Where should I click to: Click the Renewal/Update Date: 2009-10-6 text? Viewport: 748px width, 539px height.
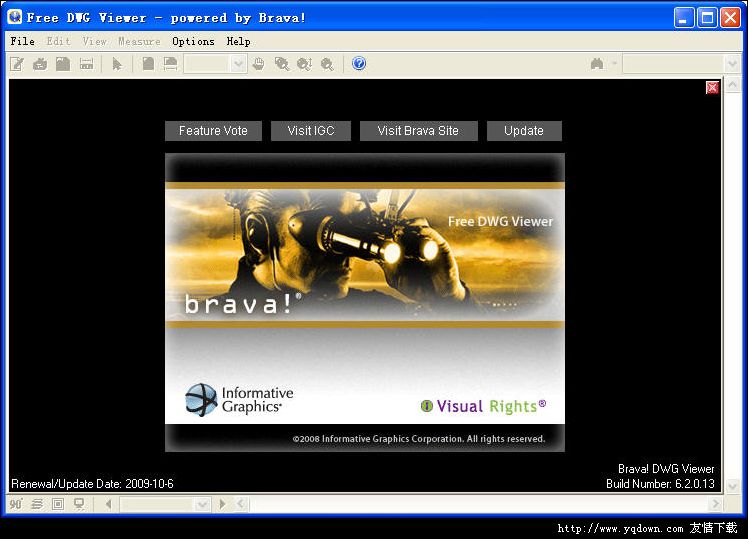(x=93, y=484)
